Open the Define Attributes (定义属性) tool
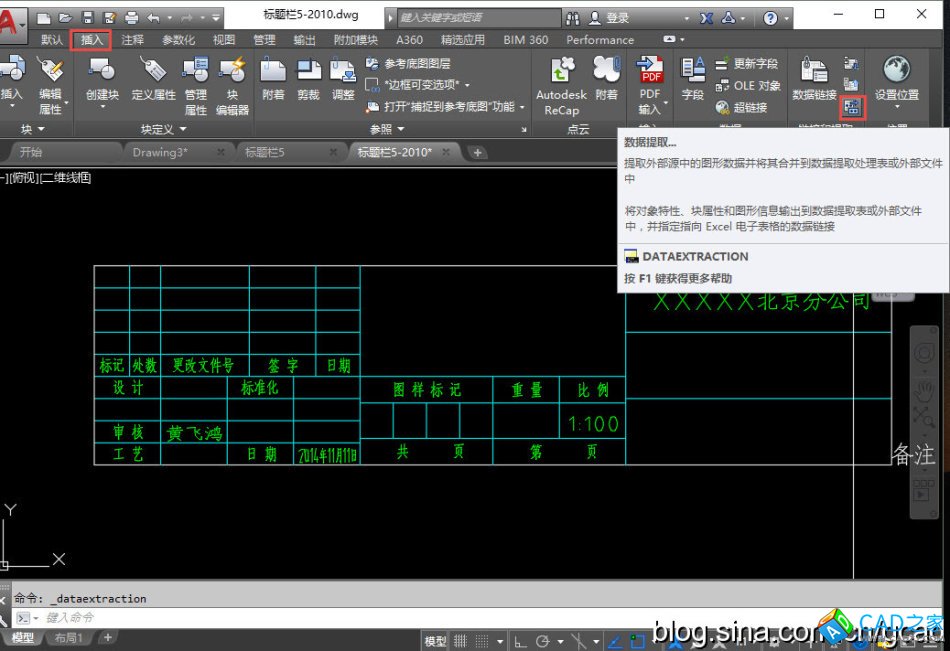950x651 pixels. pyautogui.click(x=153, y=79)
